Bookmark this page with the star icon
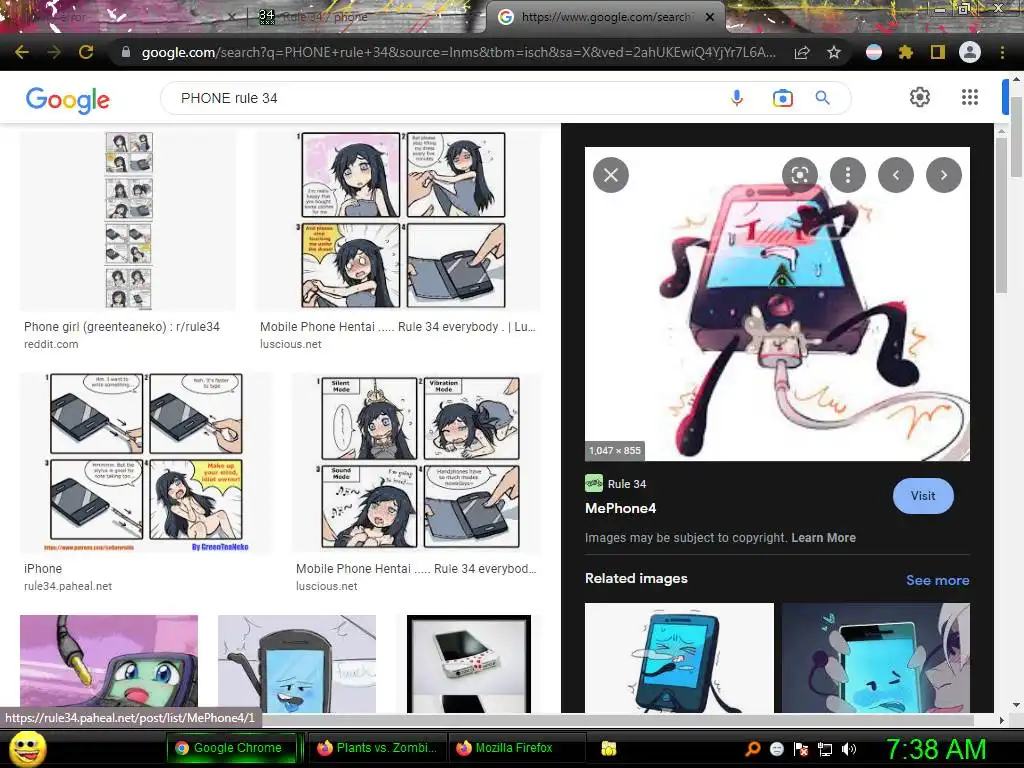 (833, 52)
